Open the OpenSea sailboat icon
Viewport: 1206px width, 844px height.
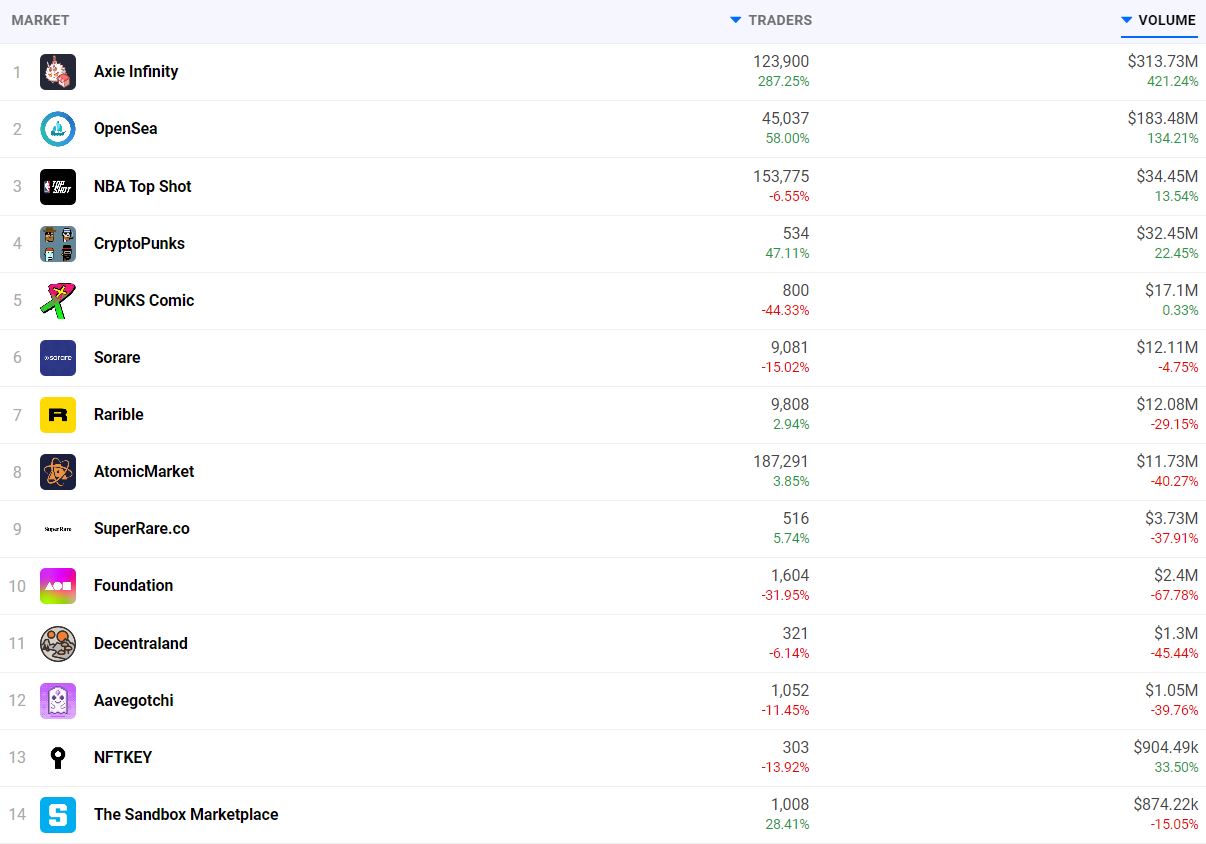58,129
